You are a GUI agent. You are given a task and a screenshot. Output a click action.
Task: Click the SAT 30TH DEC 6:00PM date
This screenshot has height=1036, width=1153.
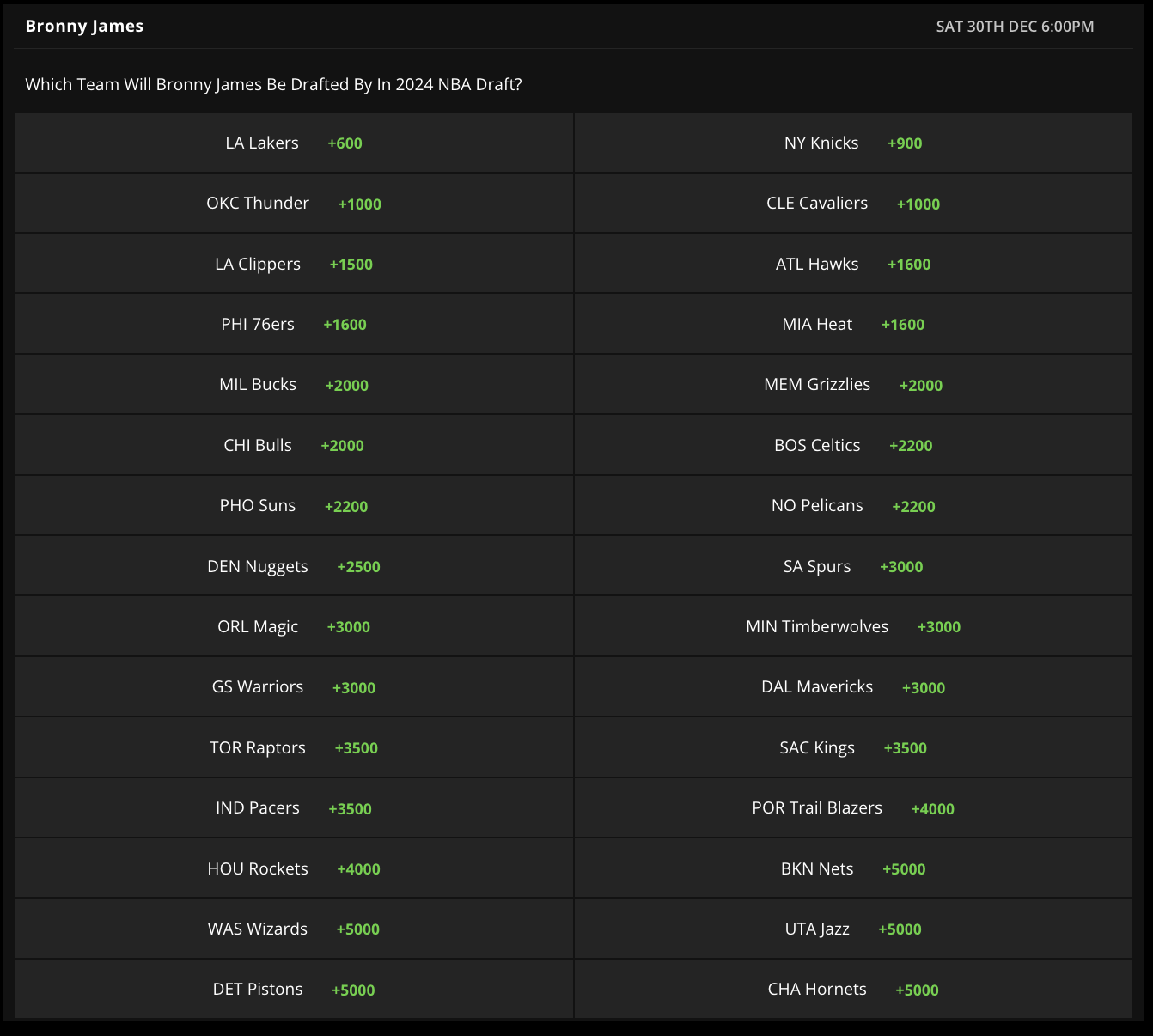click(1015, 27)
